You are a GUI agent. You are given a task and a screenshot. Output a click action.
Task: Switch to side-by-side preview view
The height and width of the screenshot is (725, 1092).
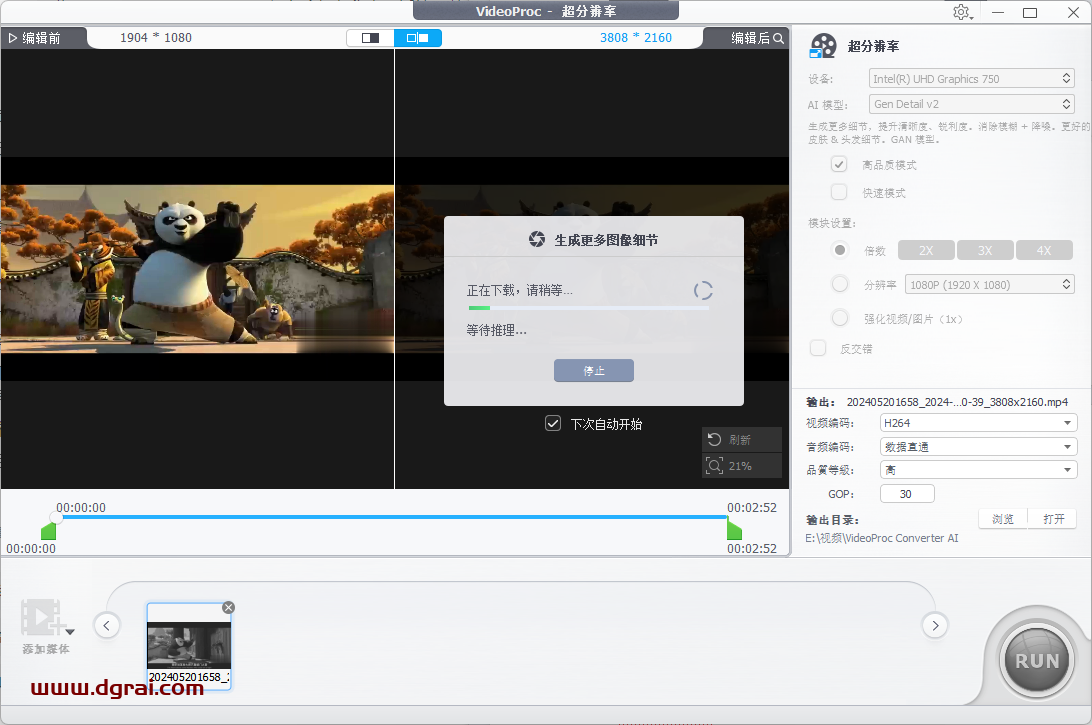tap(418, 38)
